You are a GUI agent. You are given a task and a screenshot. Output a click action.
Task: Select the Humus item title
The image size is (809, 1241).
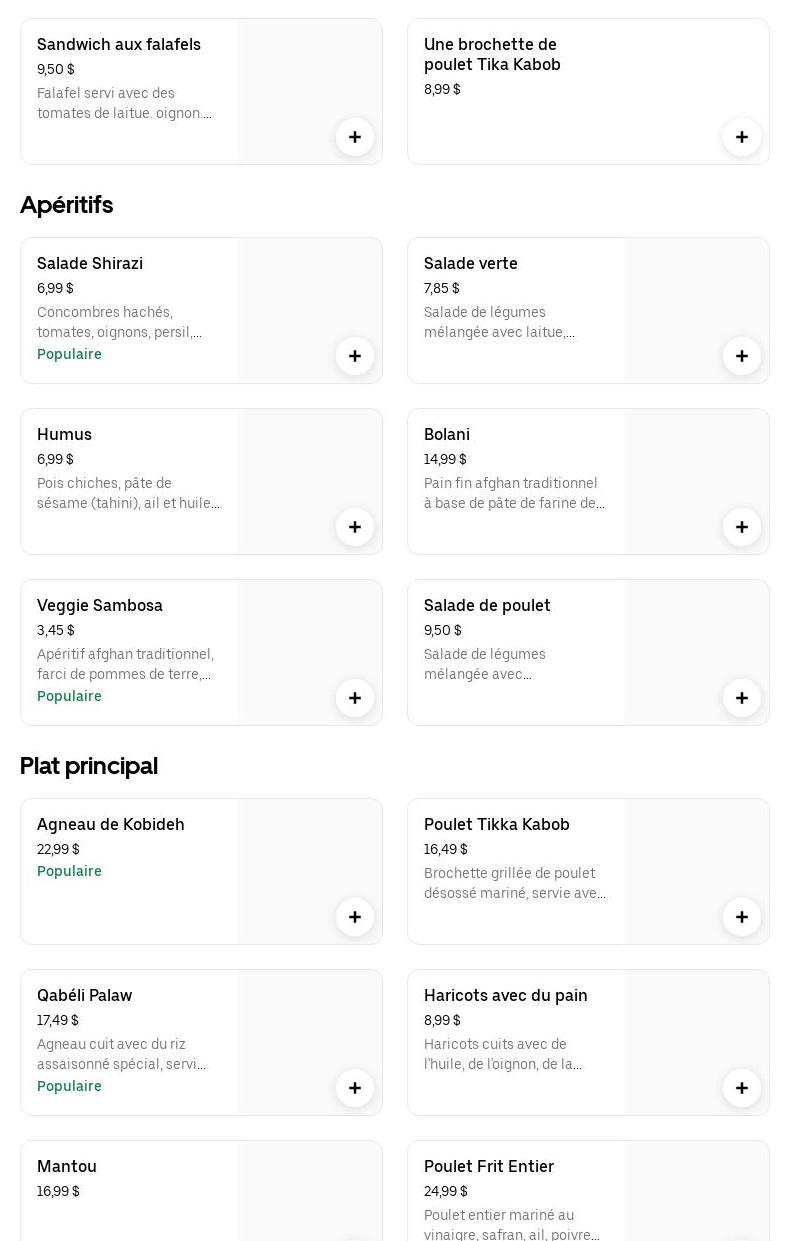[64, 435]
